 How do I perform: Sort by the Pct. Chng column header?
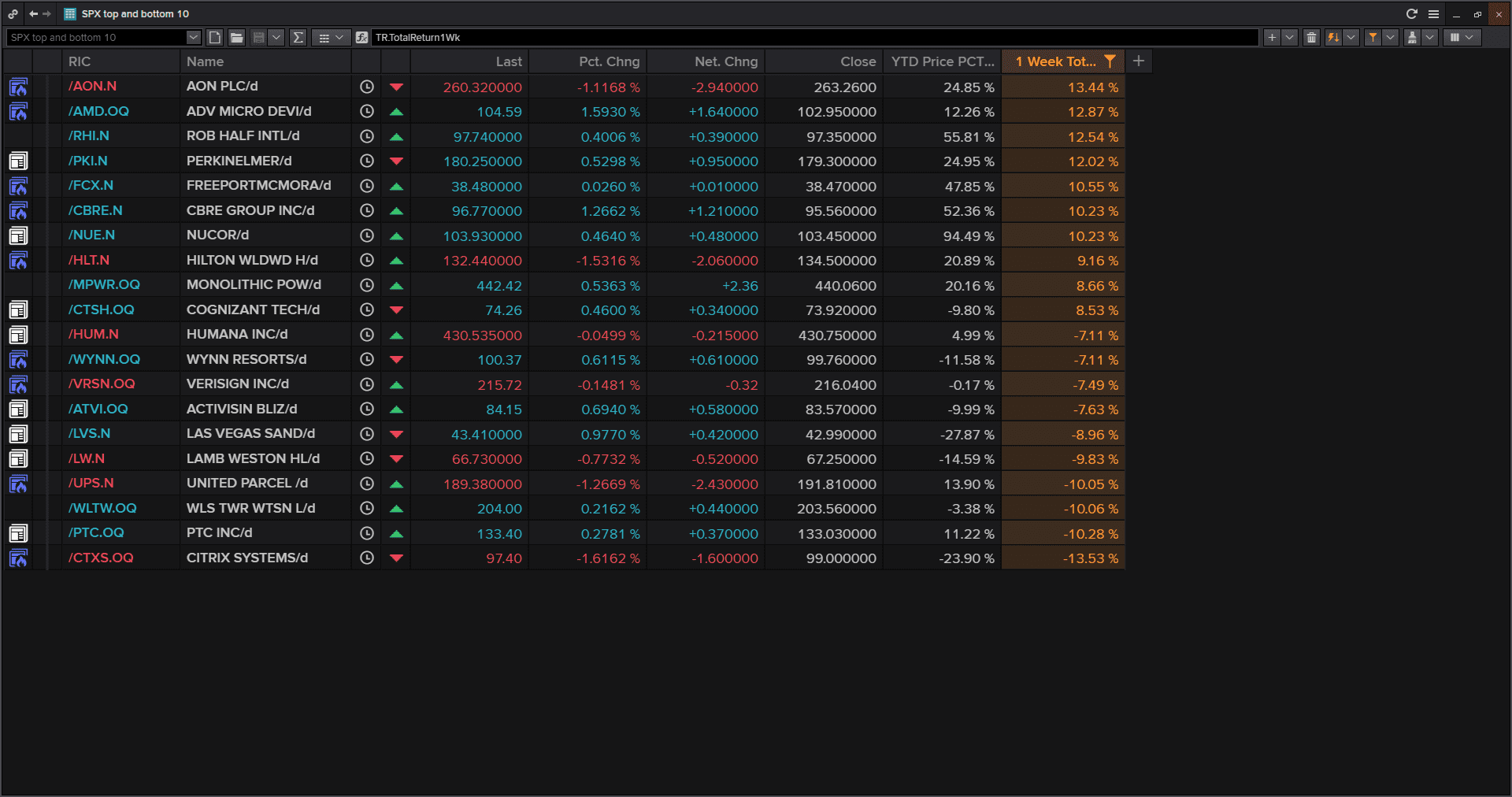(609, 61)
